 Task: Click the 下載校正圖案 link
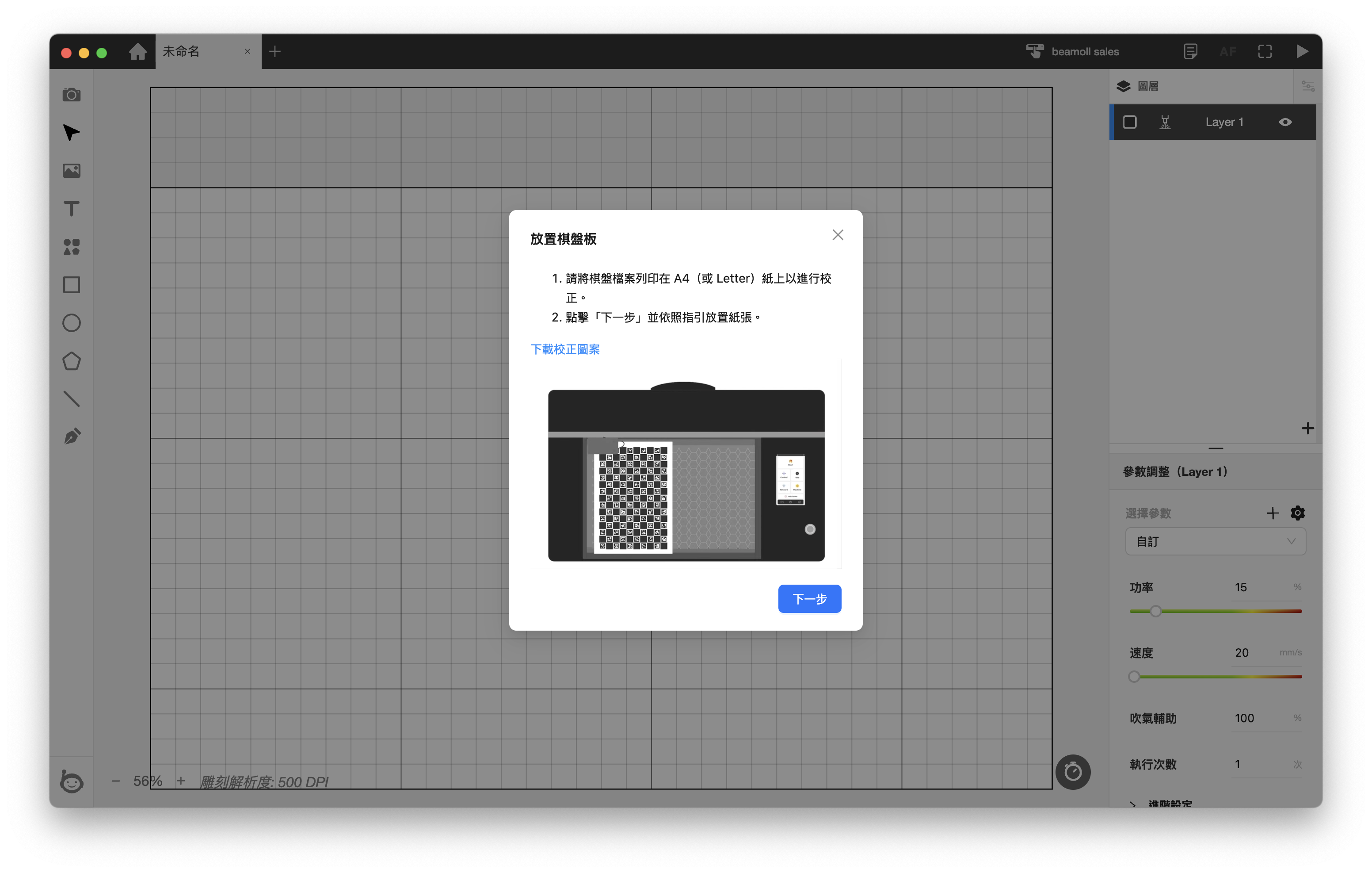click(x=564, y=349)
